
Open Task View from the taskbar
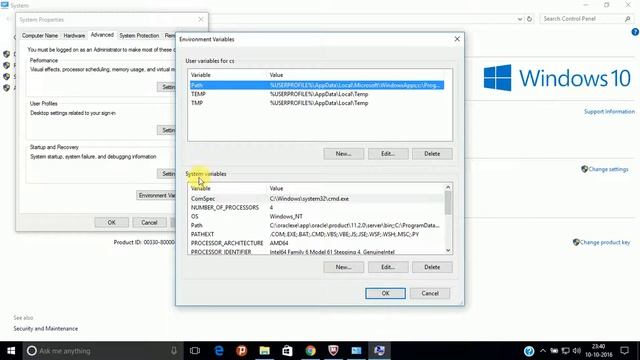(195, 351)
